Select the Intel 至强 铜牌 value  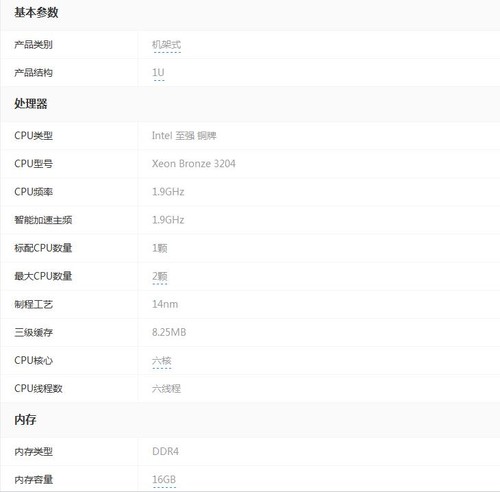pos(184,136)
